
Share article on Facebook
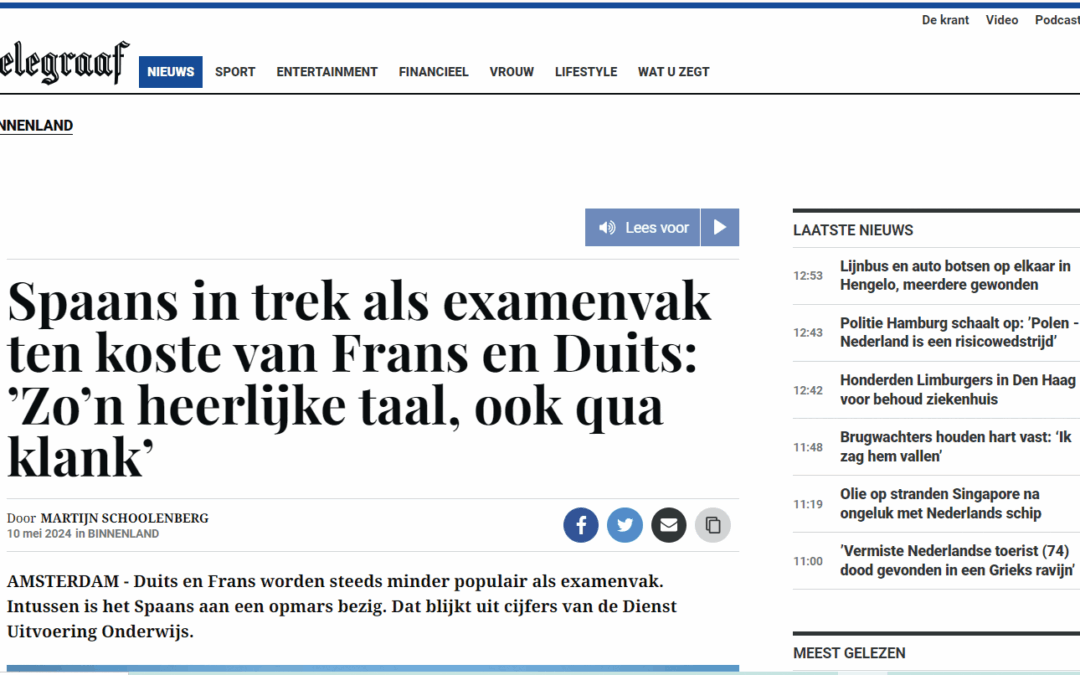(x=581, y=525)
